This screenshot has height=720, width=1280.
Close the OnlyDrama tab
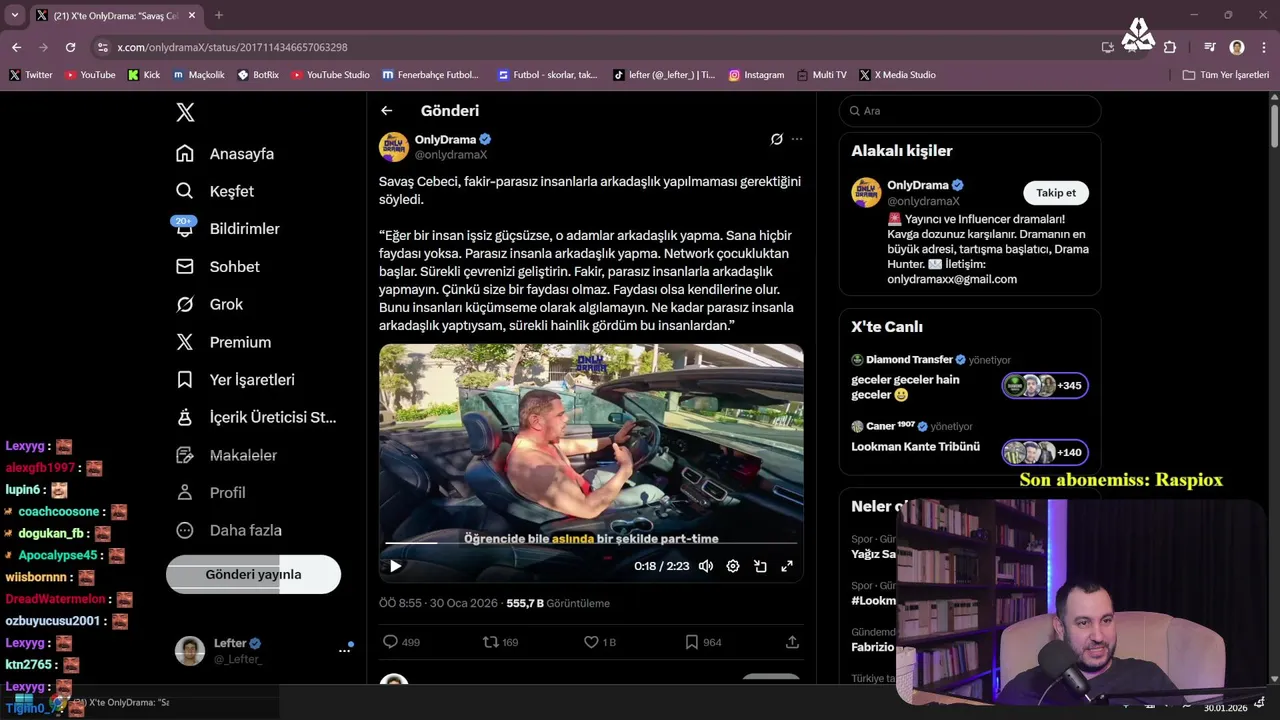[x=192, y=15]
